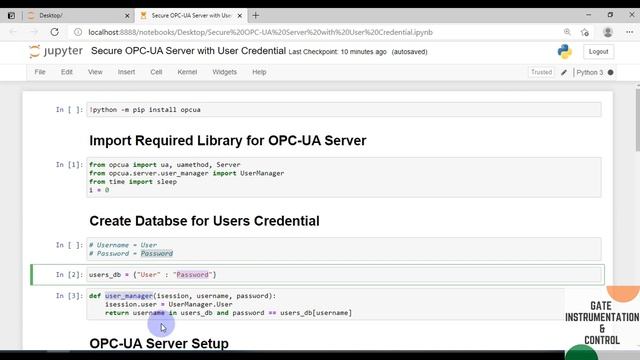
Task: Click the Logout button
Action: [598, 51]
